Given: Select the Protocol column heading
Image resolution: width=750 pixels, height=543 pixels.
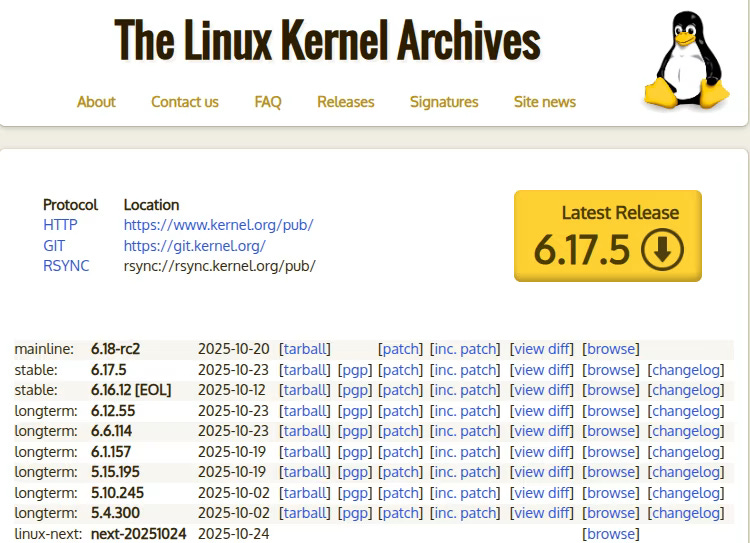Looking at the screenshot, I should tap(70, 205).
